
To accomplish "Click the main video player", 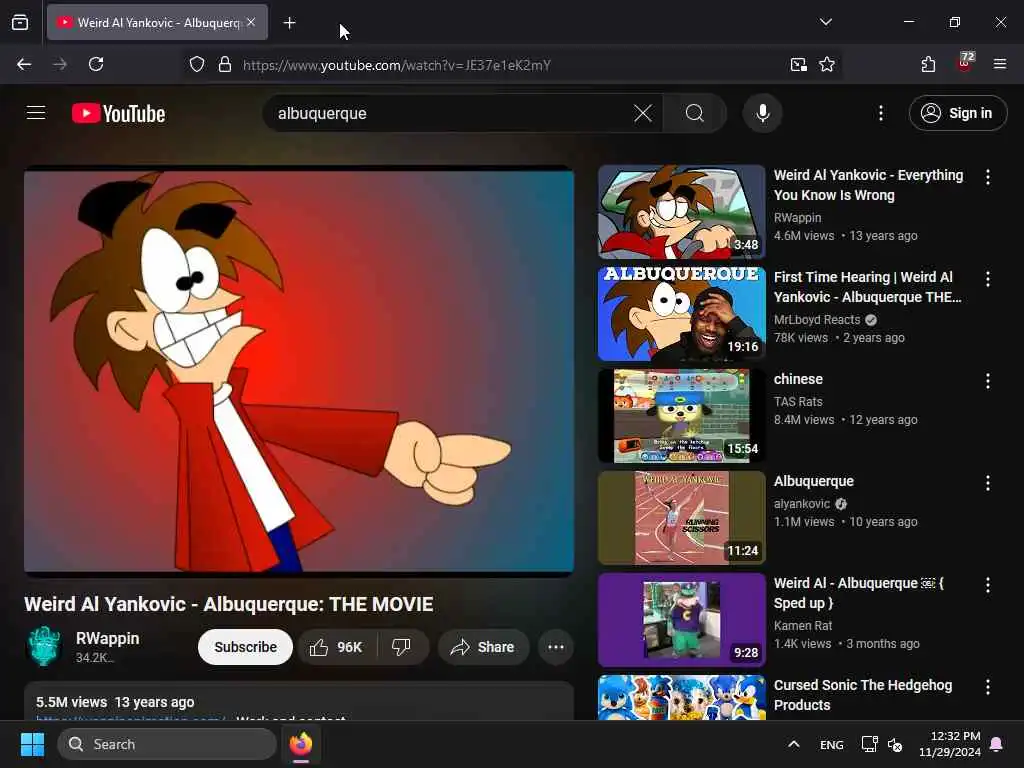I will [x=299, y=371].
